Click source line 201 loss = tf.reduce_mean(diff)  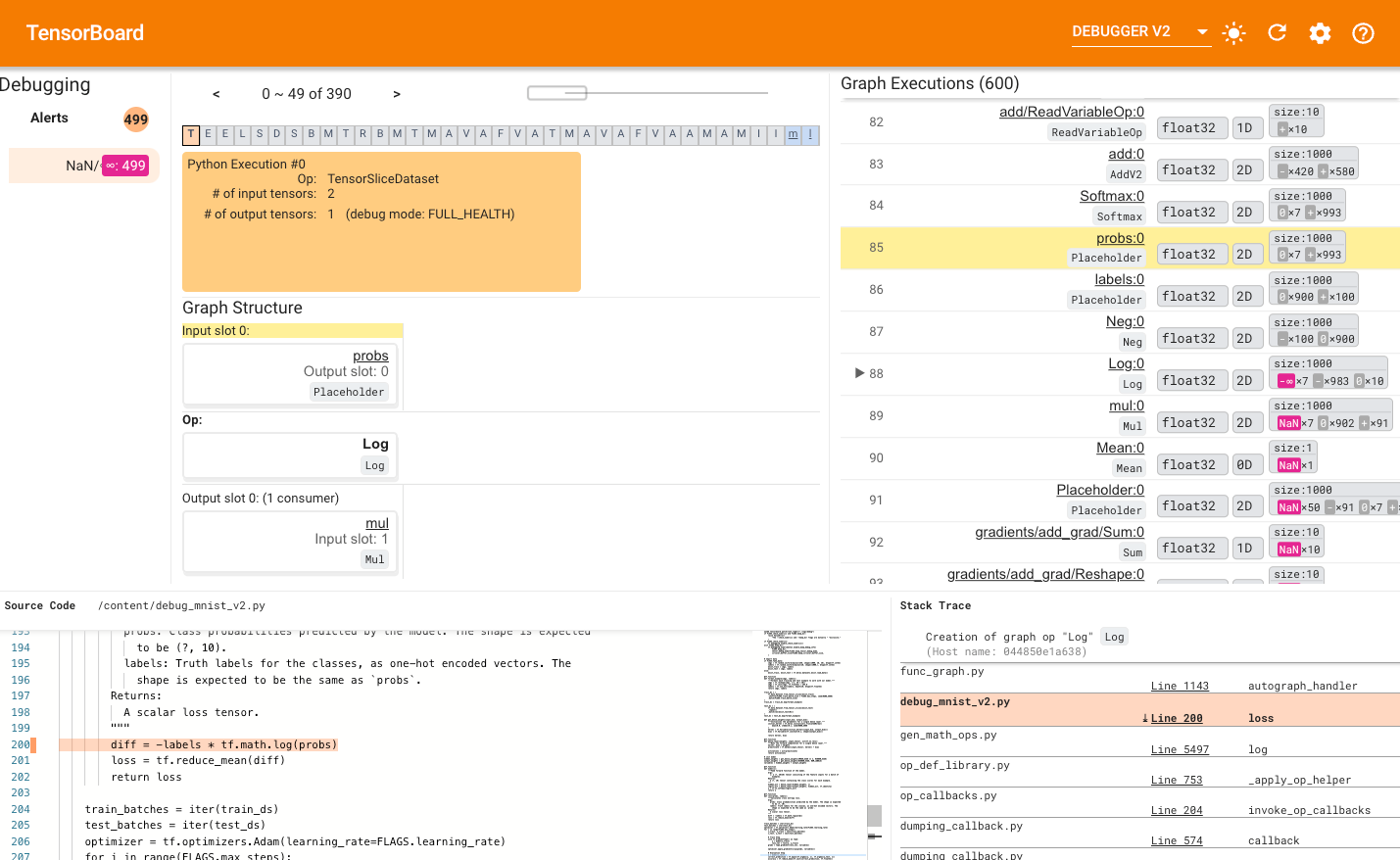pos(198,760)
